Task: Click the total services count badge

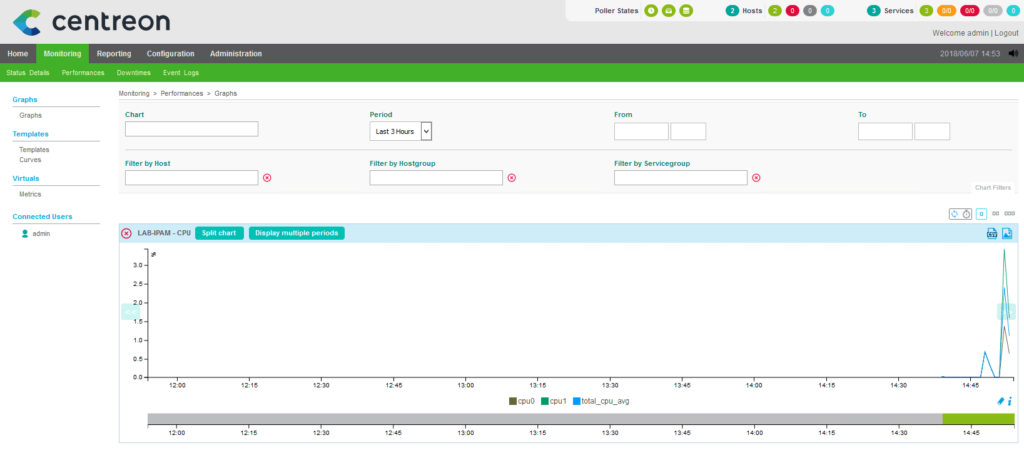Action: click(x=874, y=10)
